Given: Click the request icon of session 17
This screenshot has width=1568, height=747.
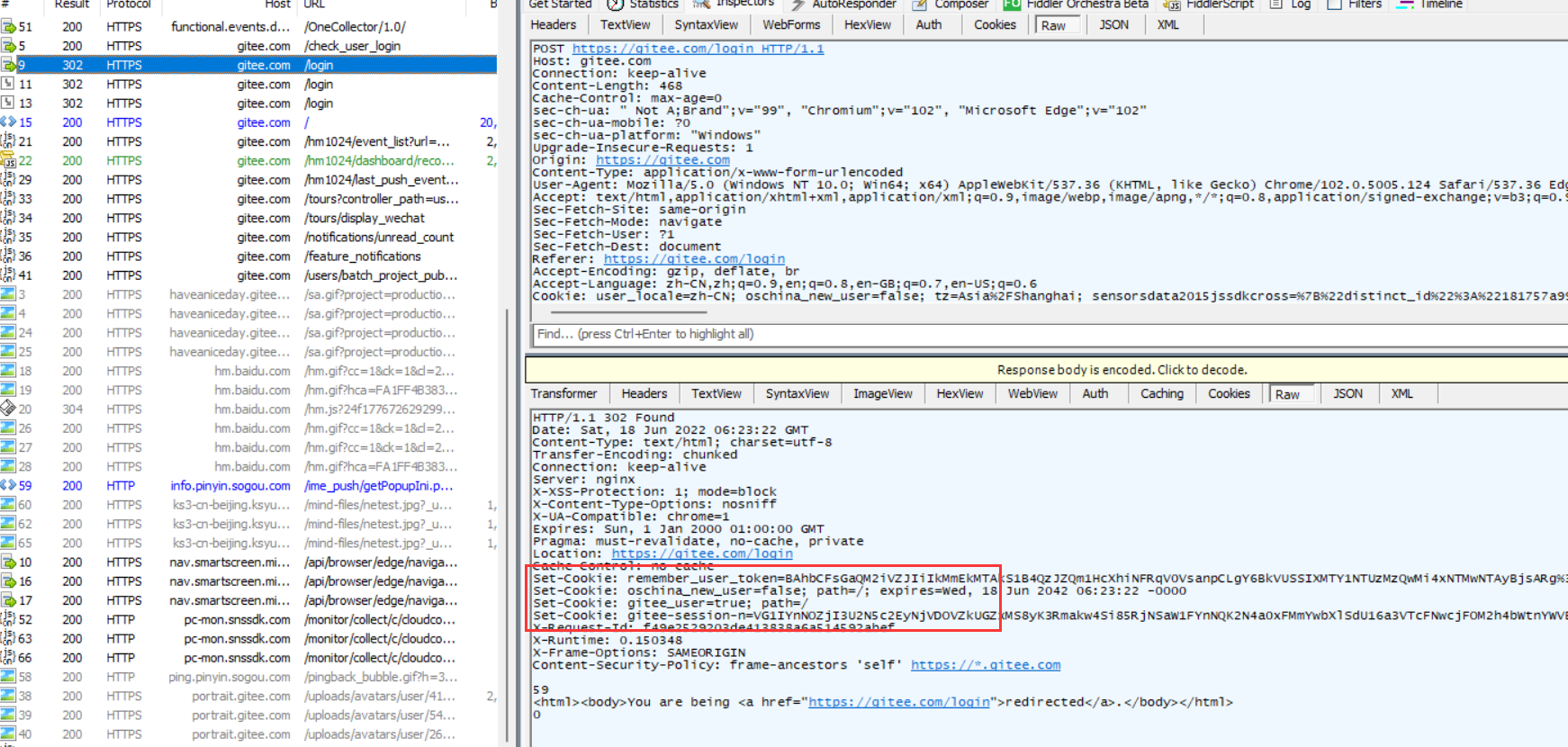Looking at the screenshot, I should tap(9, 600).
